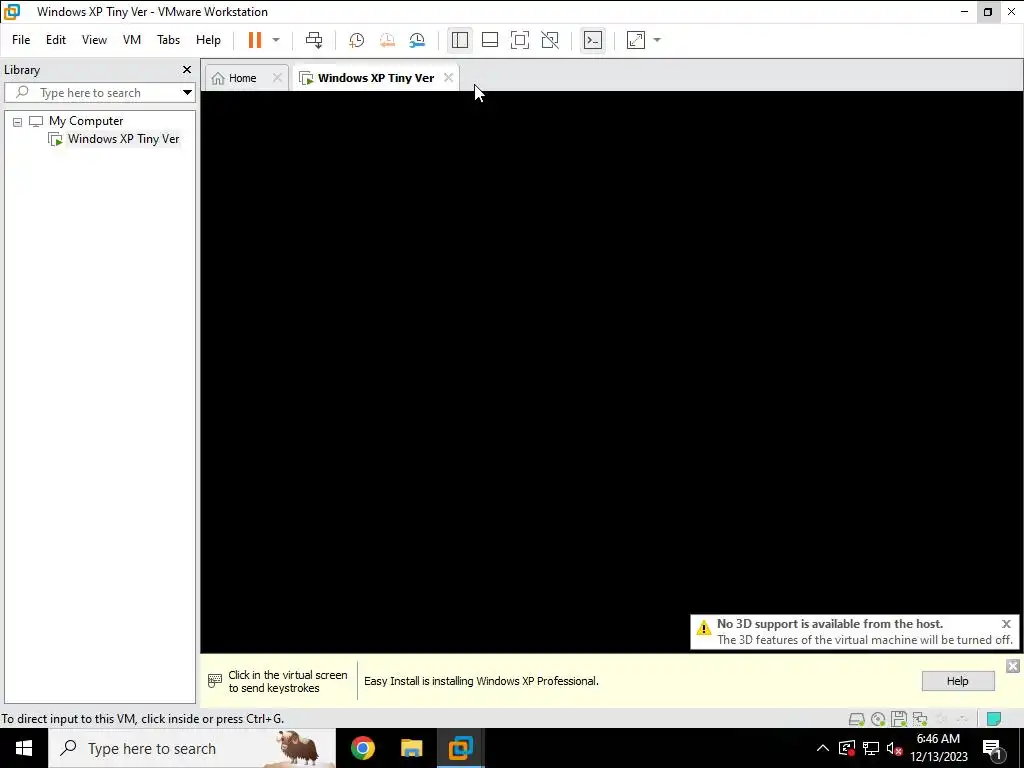Suspend the virtual machine with pause icon
The image size is (1024, 768).
(255, 40)
